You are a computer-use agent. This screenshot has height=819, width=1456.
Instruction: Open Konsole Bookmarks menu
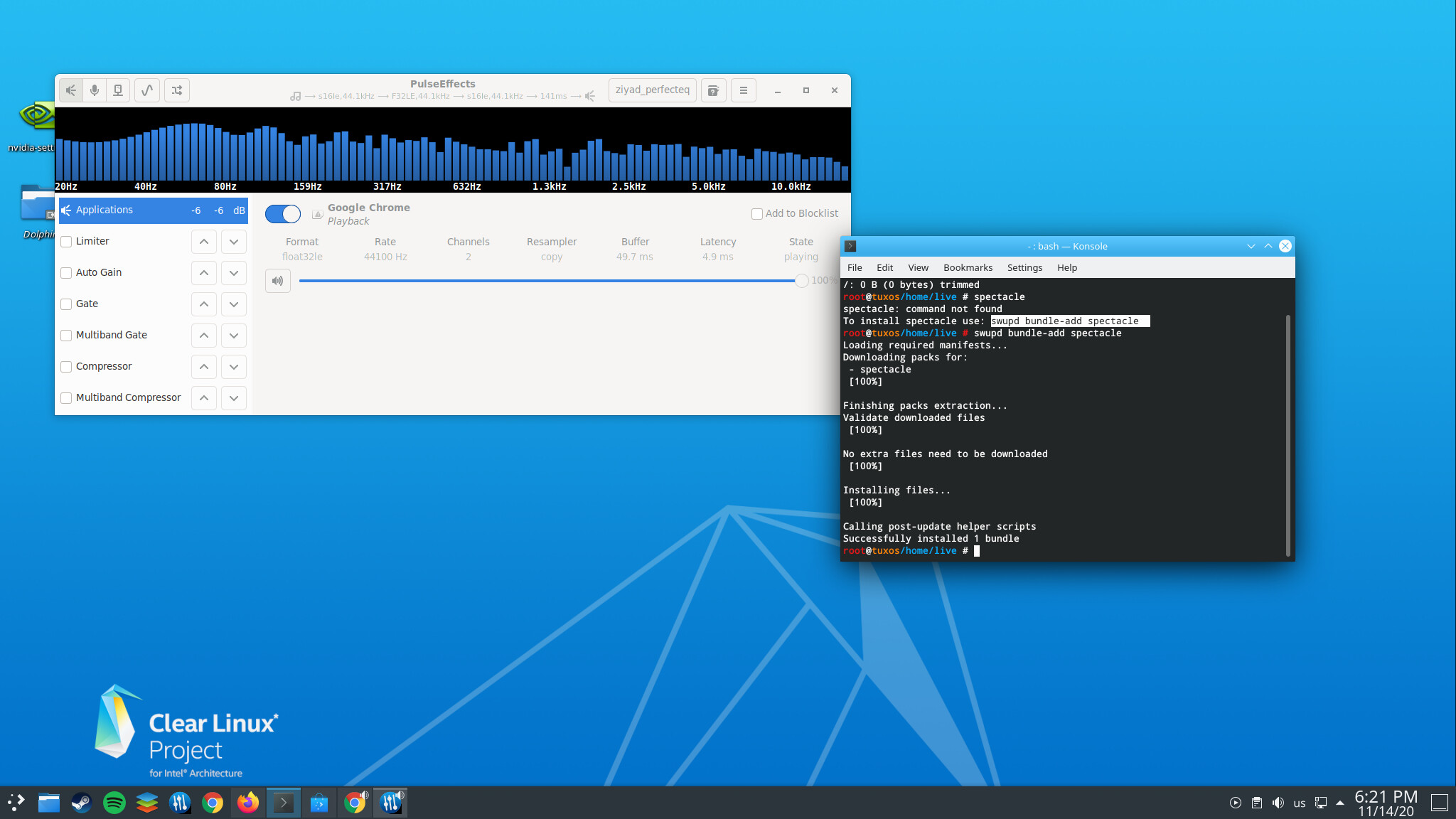968,267
